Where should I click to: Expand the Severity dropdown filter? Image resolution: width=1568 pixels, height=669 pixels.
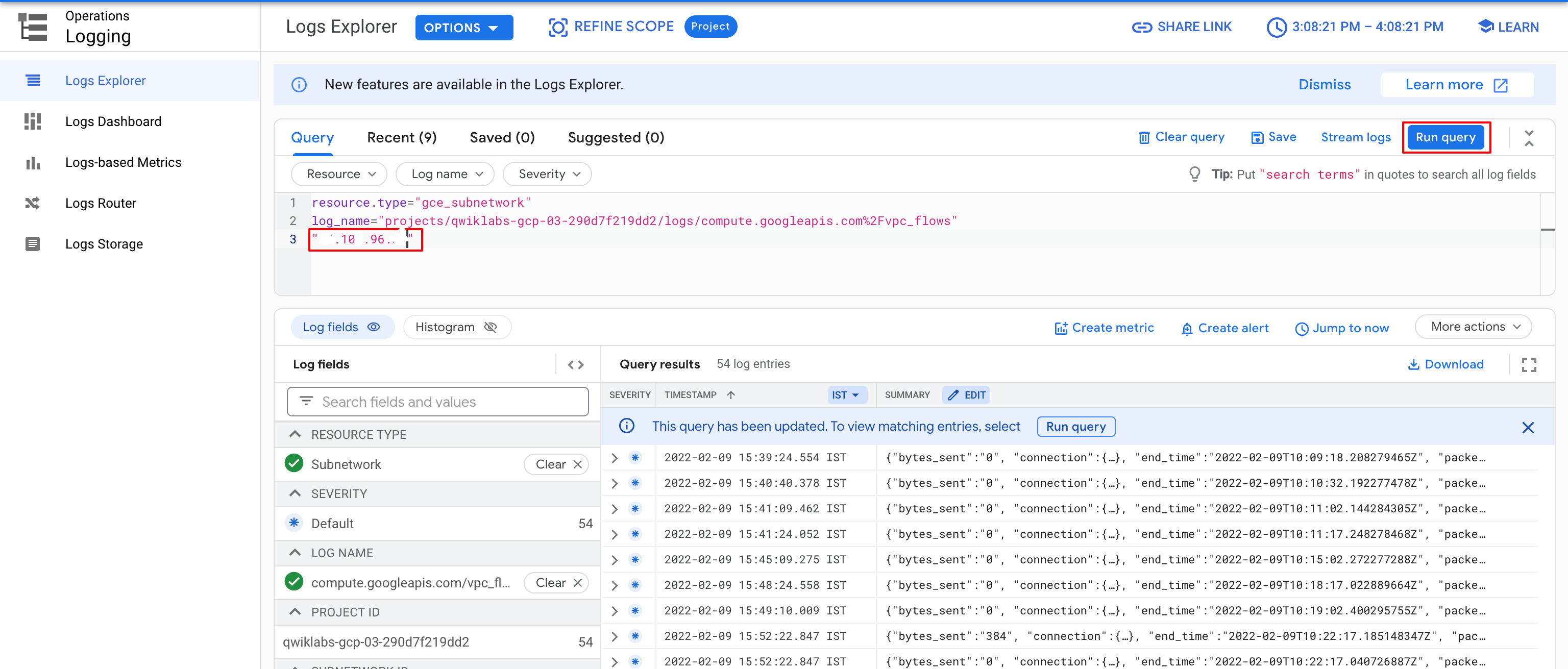click(x=550, y=173)
